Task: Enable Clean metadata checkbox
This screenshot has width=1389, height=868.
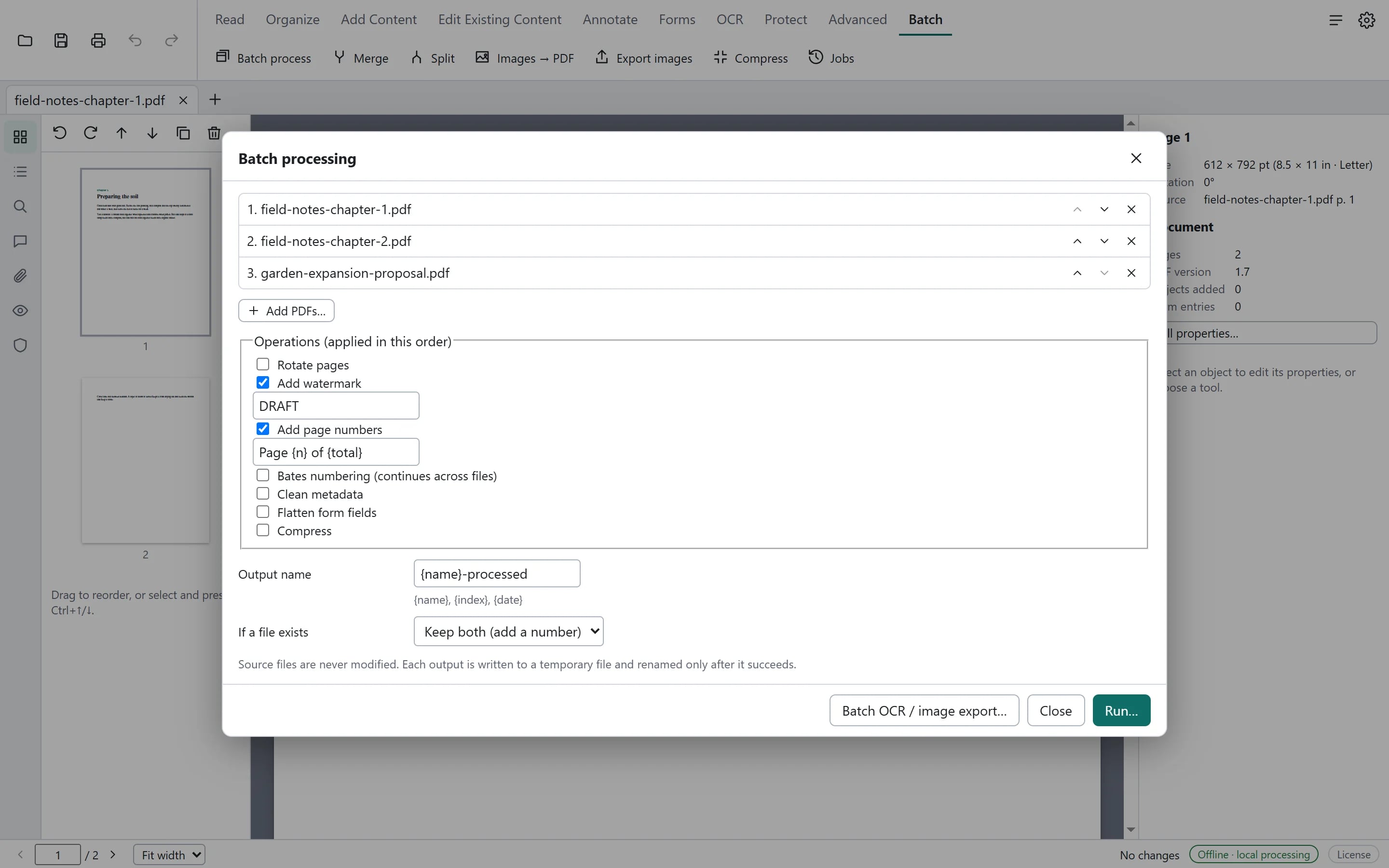Action: click(263, 494)
